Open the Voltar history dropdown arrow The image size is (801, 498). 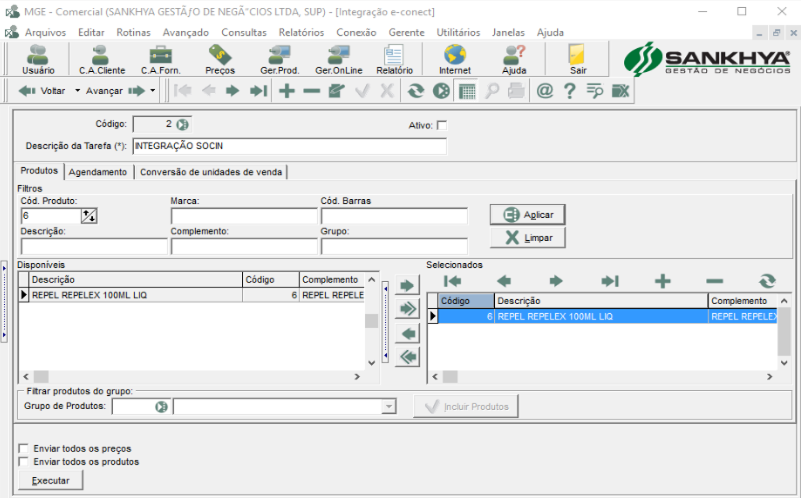[78, 90]
